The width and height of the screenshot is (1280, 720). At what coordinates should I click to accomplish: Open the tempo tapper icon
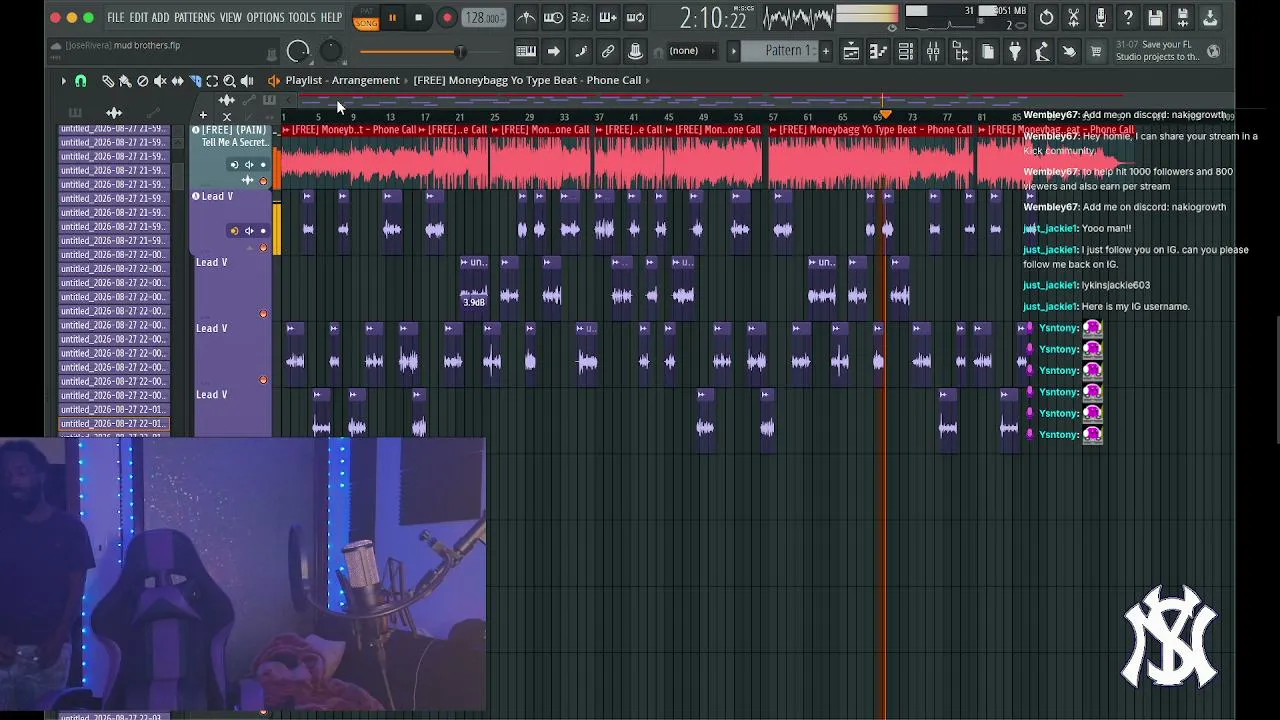coord(1042,52)
